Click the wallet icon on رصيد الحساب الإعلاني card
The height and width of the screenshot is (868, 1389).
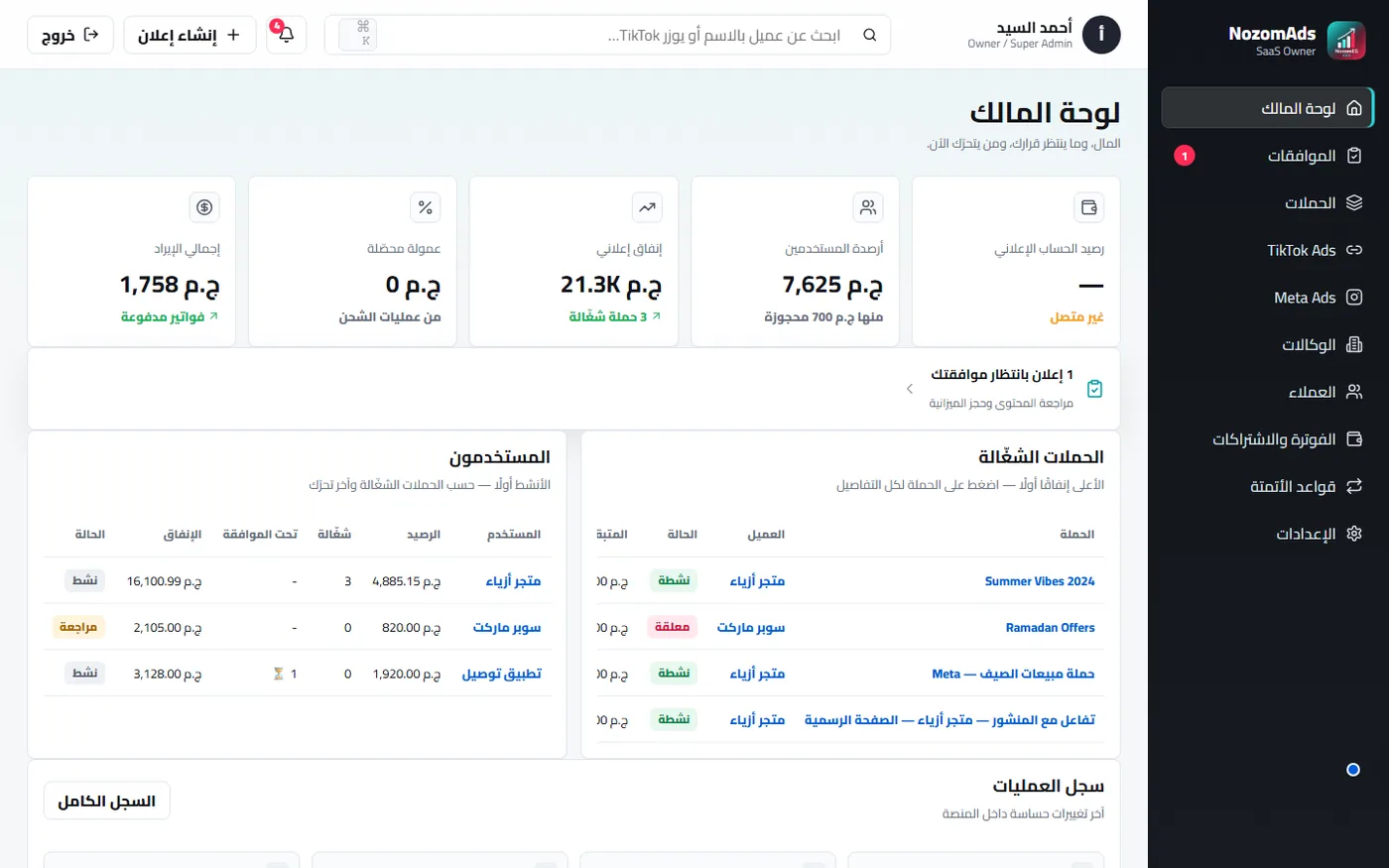1088,207
